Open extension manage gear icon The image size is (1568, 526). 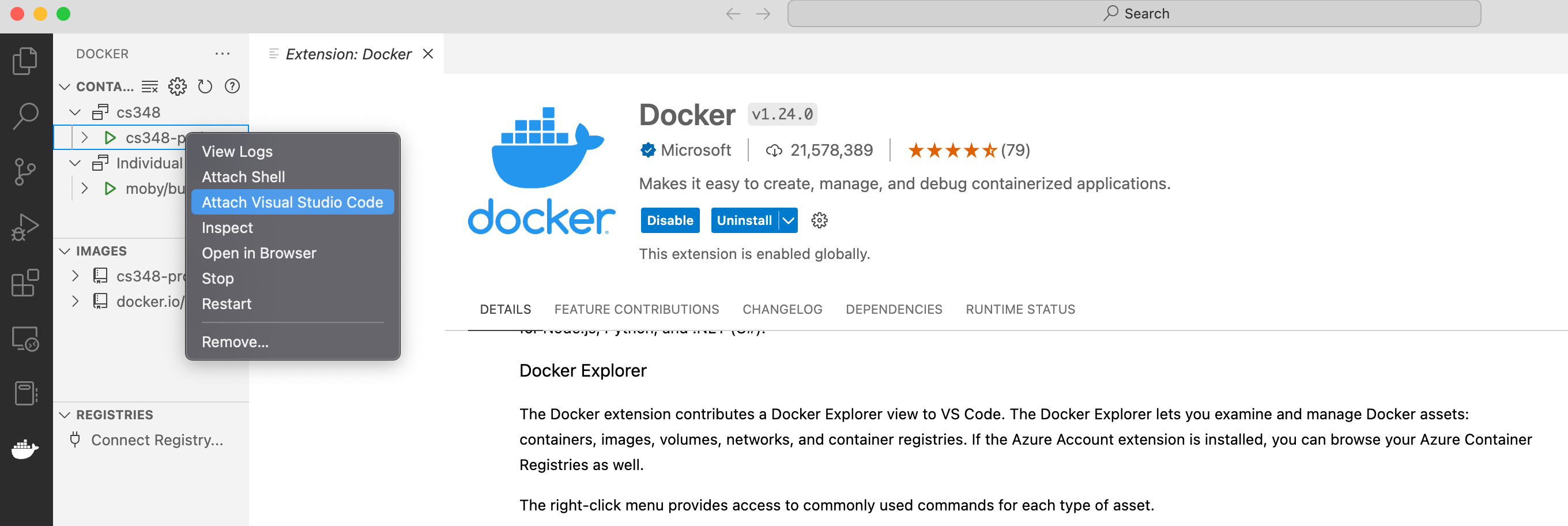[819, 220]
